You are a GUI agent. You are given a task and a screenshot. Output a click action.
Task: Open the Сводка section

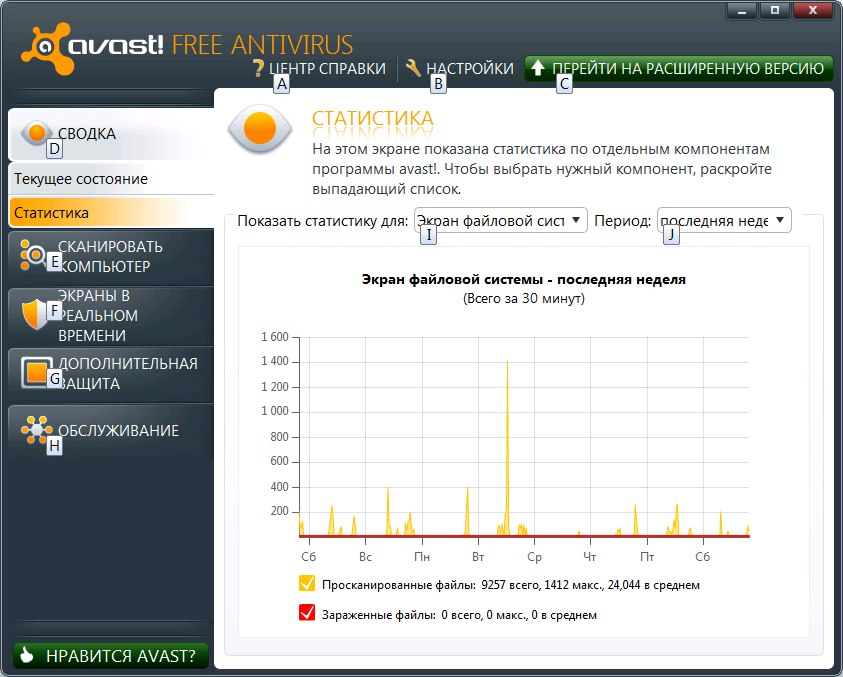(x=111, y=133)
